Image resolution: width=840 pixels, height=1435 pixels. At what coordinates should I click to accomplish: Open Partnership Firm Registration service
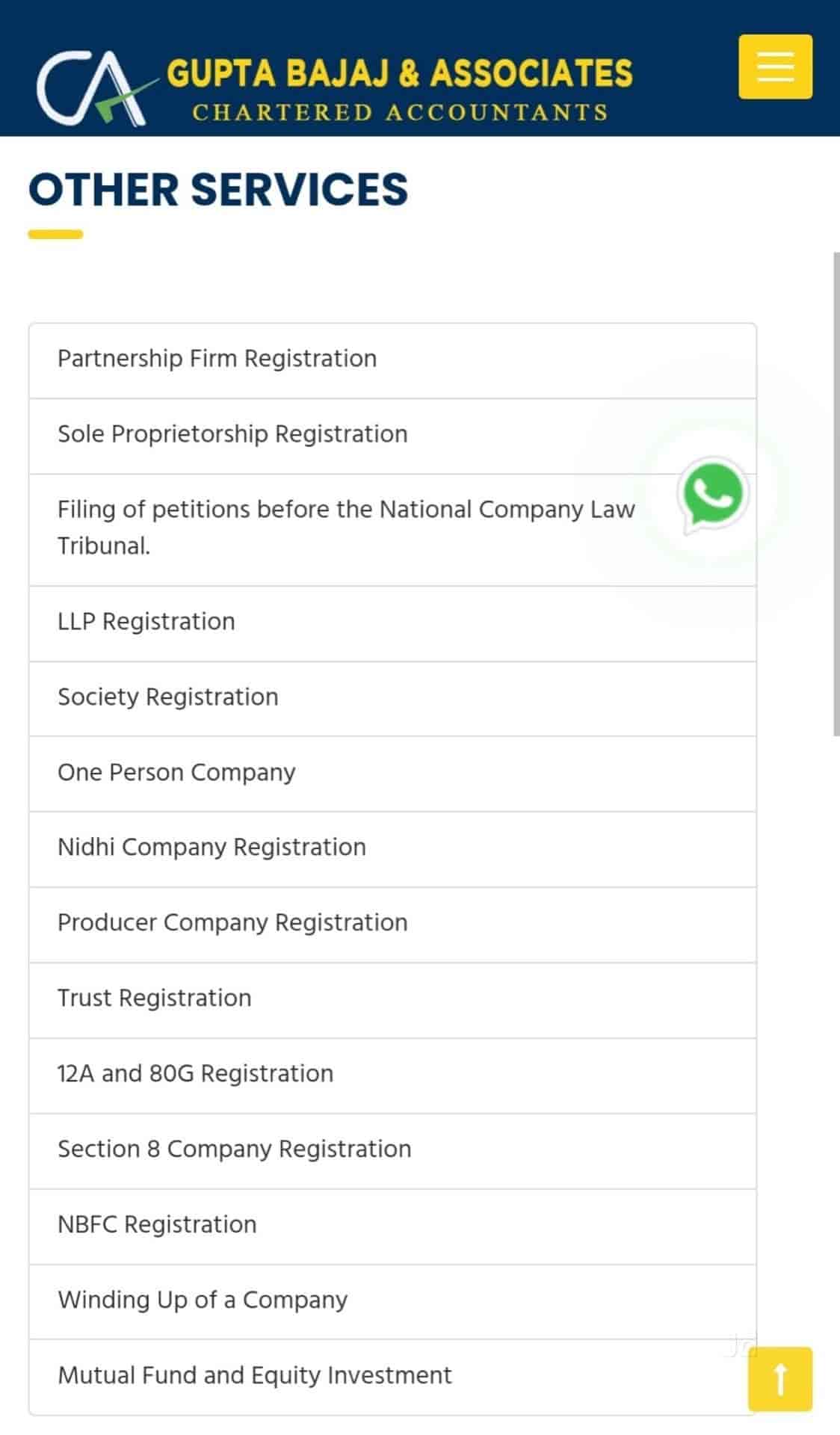[x=217, y=359]
